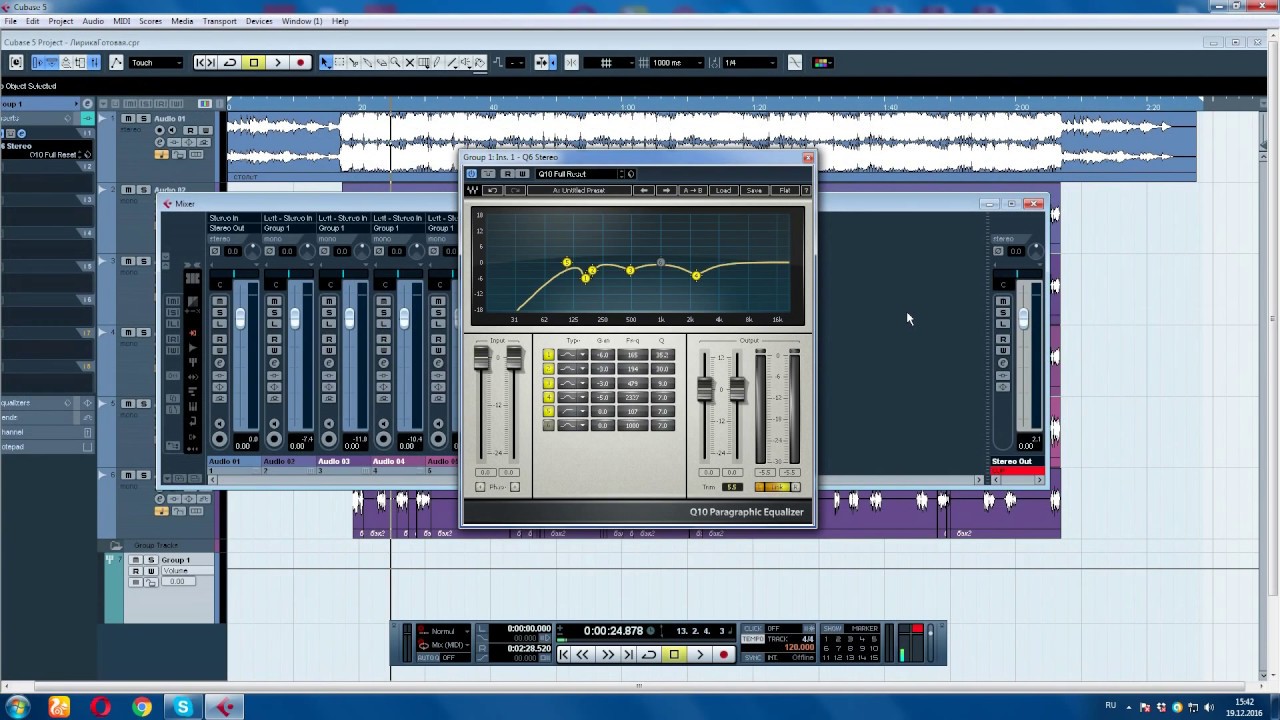The image size is (1280, 720).
Task: Open the Q10 Full Reset preset dropdown
Action: pyautogui.click(x=578, y=174)
